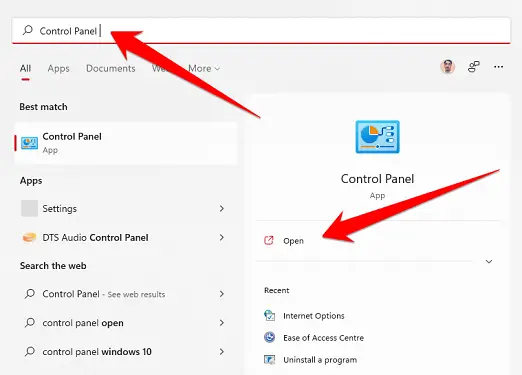The width and height of the screenshot is (522, 375).
Task: Expand more actions chevron below Open
Action: [x=489, y=261]
